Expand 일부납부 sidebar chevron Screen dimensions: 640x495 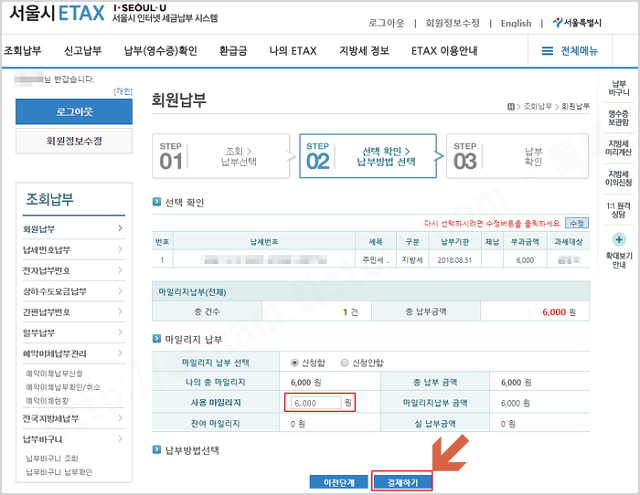tap(120, 332)
